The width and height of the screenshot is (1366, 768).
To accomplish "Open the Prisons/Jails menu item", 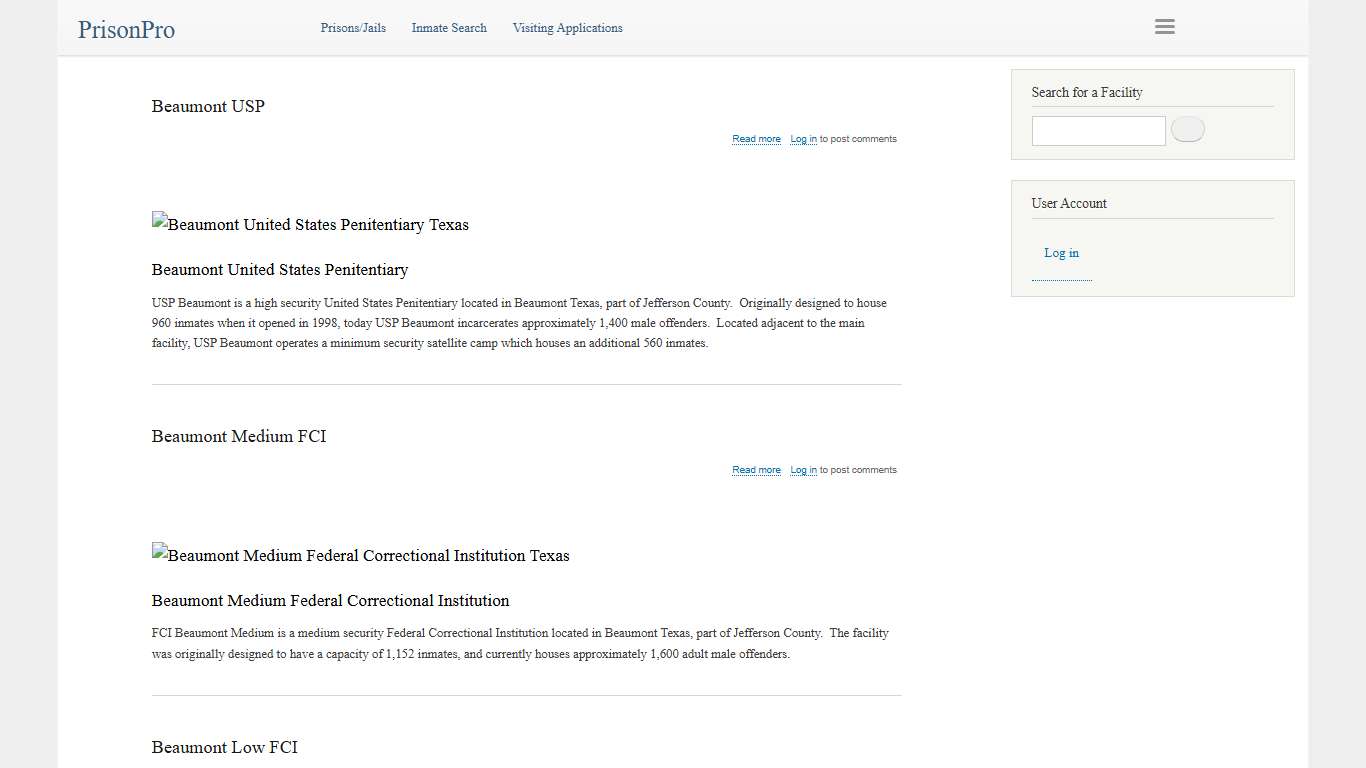I will click(x=353, y=28).
